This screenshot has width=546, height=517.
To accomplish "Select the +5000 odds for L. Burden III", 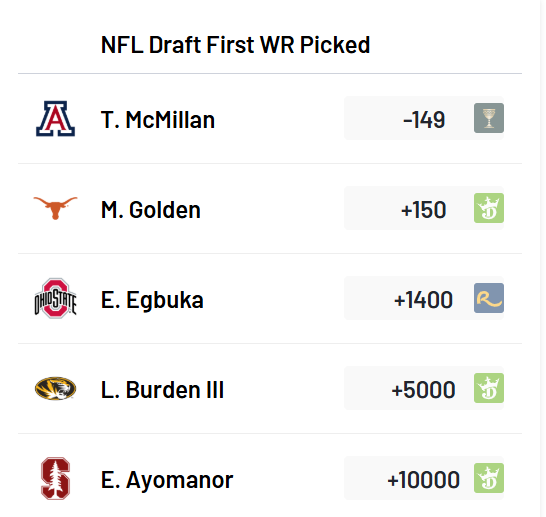I will coord(424,388).
